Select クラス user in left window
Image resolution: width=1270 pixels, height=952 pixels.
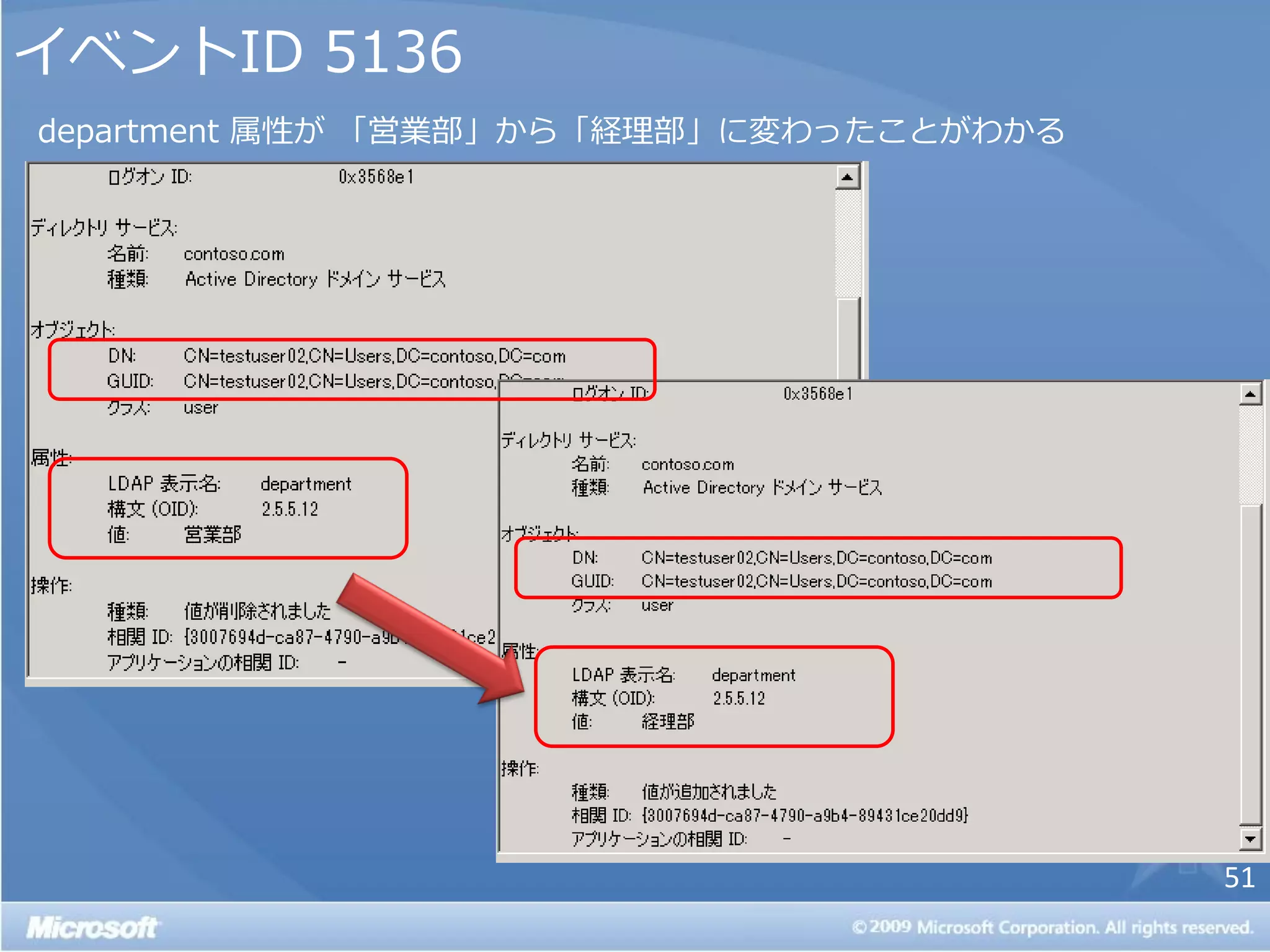pyautogui.click(x=162, y=408)
